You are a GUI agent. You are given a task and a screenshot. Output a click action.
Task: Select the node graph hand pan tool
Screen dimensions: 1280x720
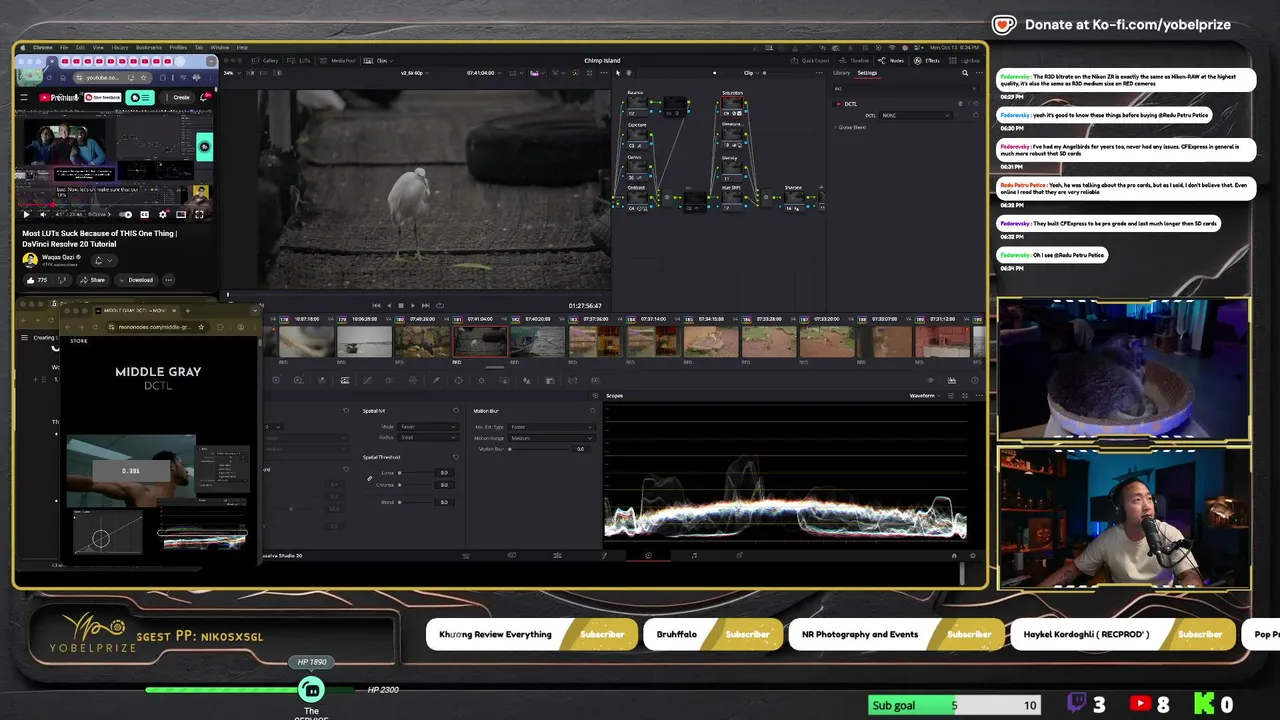pyautogui.click(x=629, y=73)
